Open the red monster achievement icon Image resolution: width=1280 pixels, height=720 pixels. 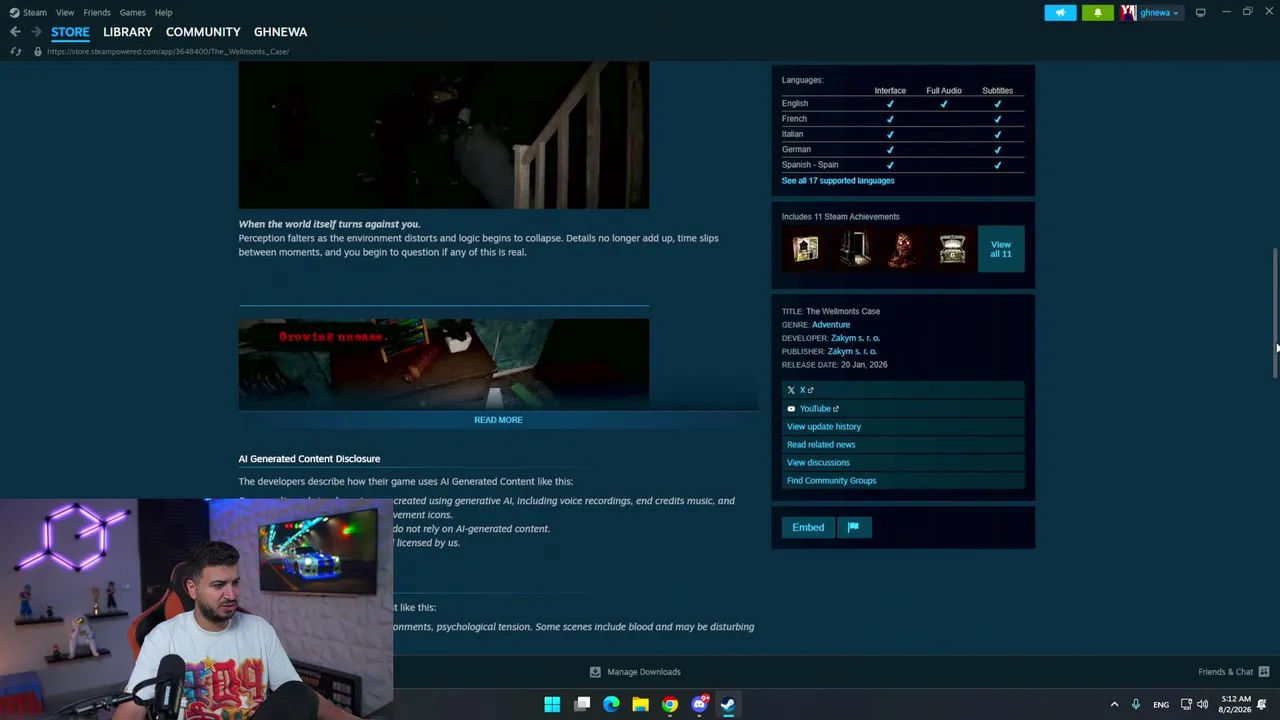pyautogui.click(x=903, y=249)
